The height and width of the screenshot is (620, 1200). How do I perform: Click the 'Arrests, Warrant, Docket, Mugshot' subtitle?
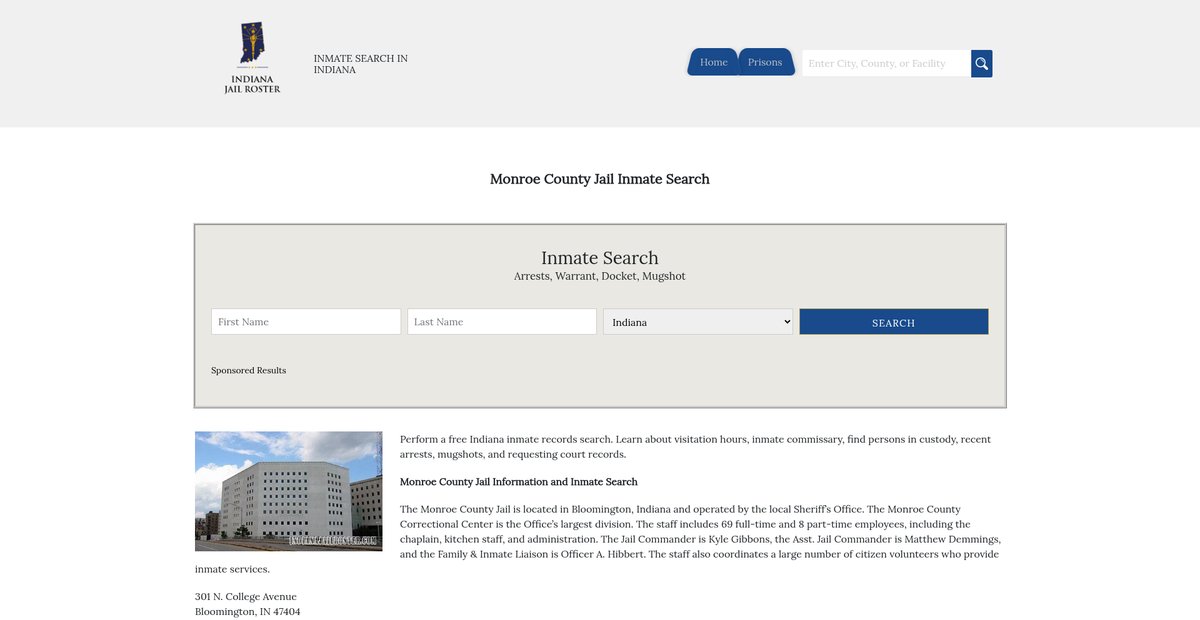click(x=600, y=276)
